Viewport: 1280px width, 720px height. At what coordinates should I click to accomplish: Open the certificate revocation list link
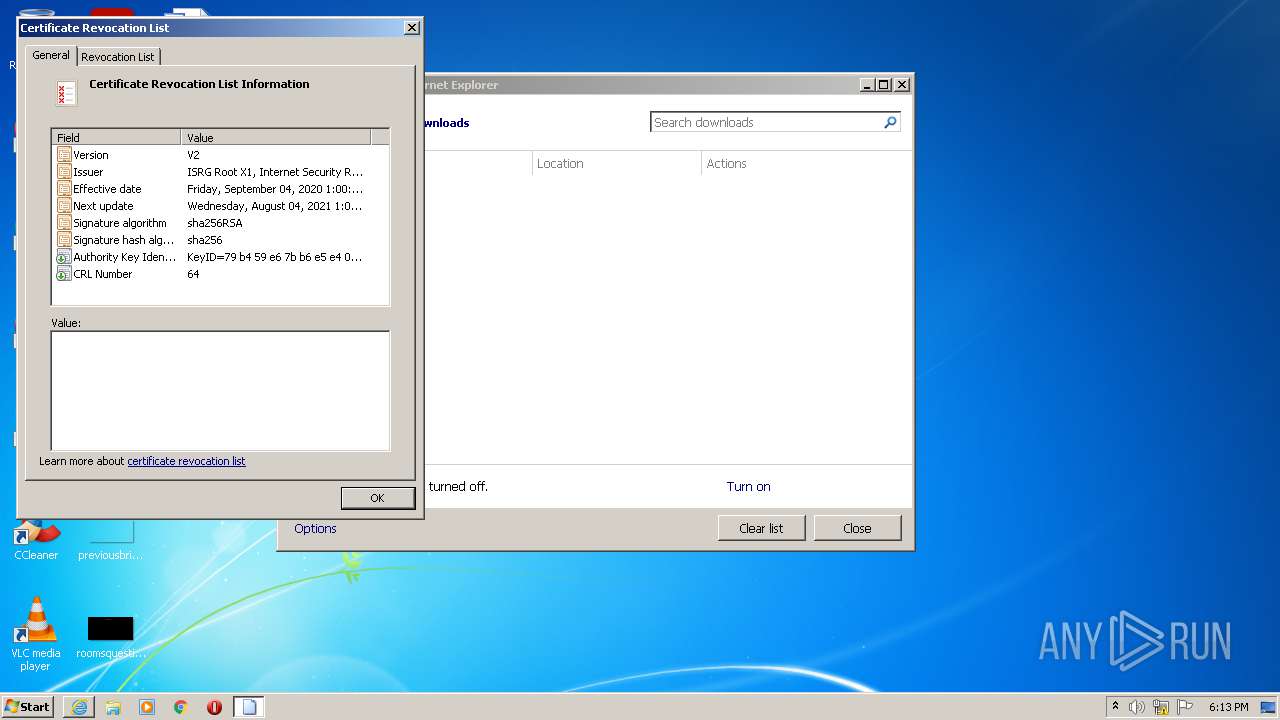[186, 461]
